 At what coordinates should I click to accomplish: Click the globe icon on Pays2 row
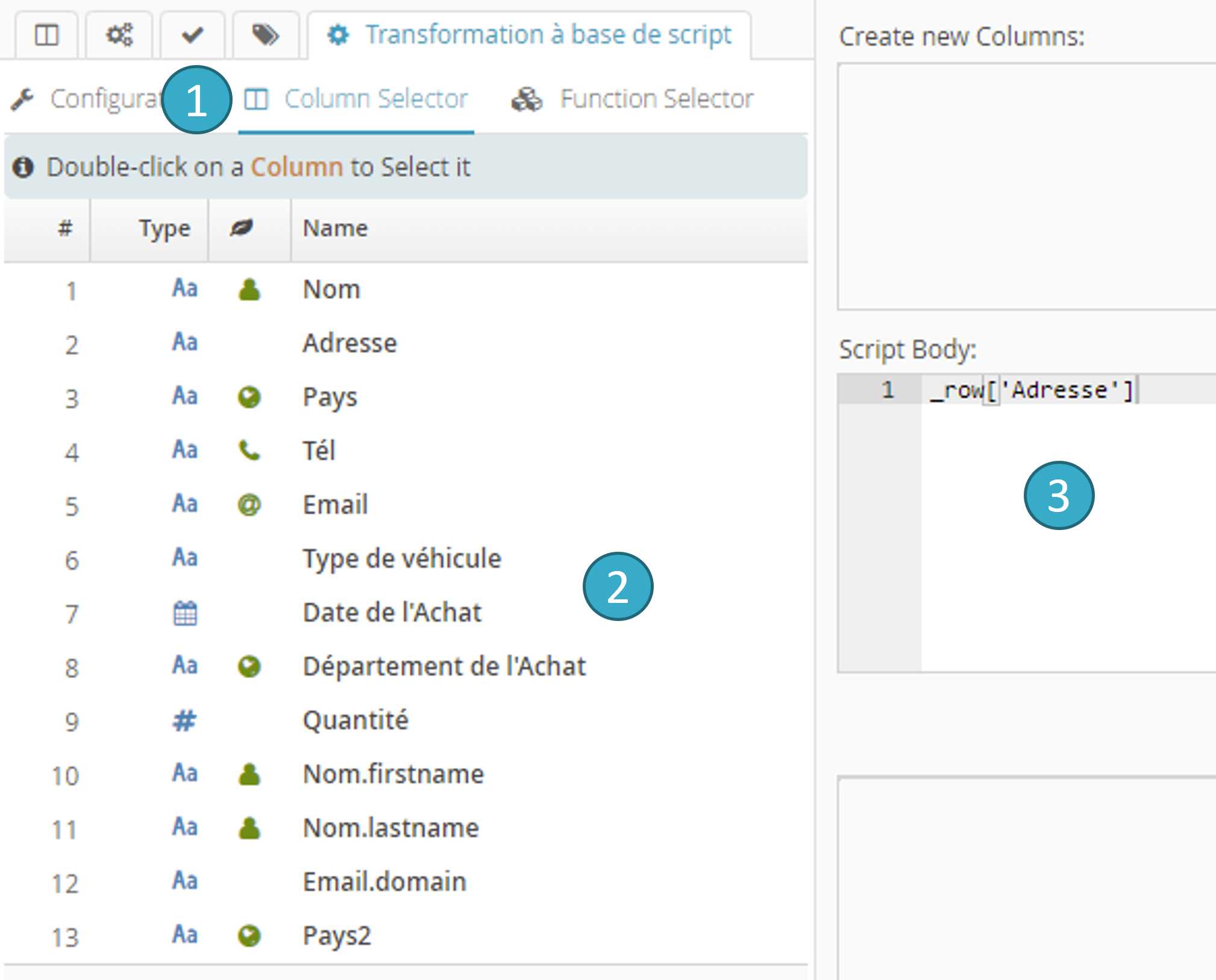click(x=249, y=936)
